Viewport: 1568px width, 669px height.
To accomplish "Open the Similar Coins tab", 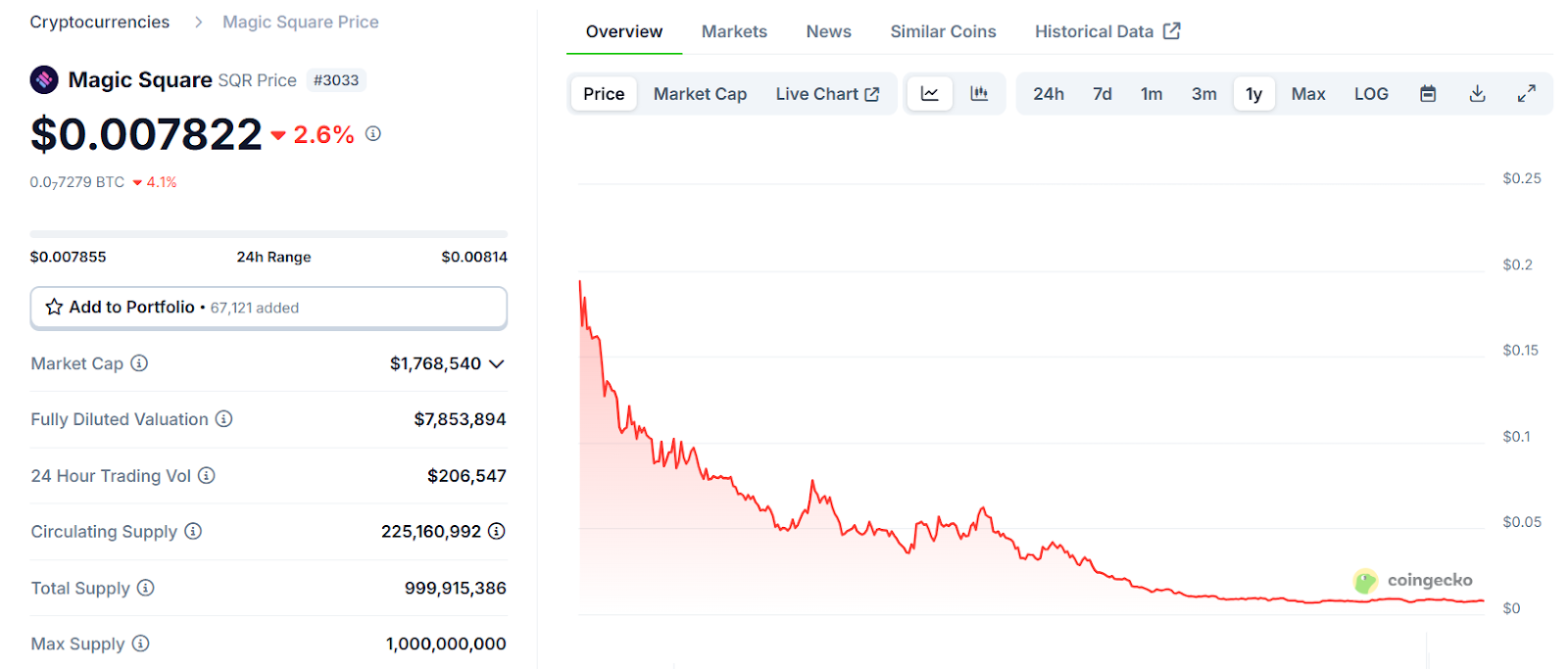I will pyautogui.click(x=943, y=31).
